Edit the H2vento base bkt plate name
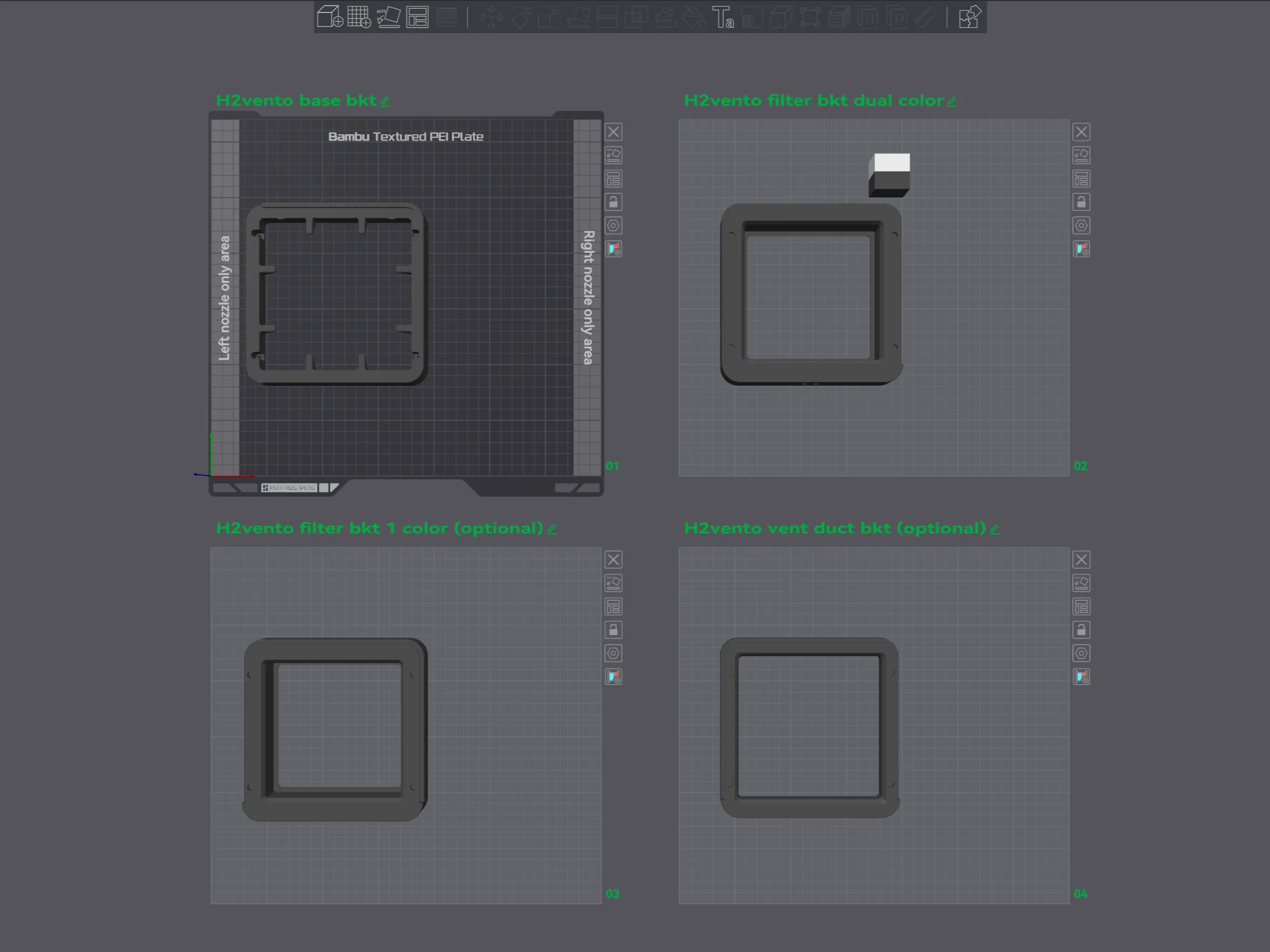Viewport: 1270px width, 952px height. 385,102
